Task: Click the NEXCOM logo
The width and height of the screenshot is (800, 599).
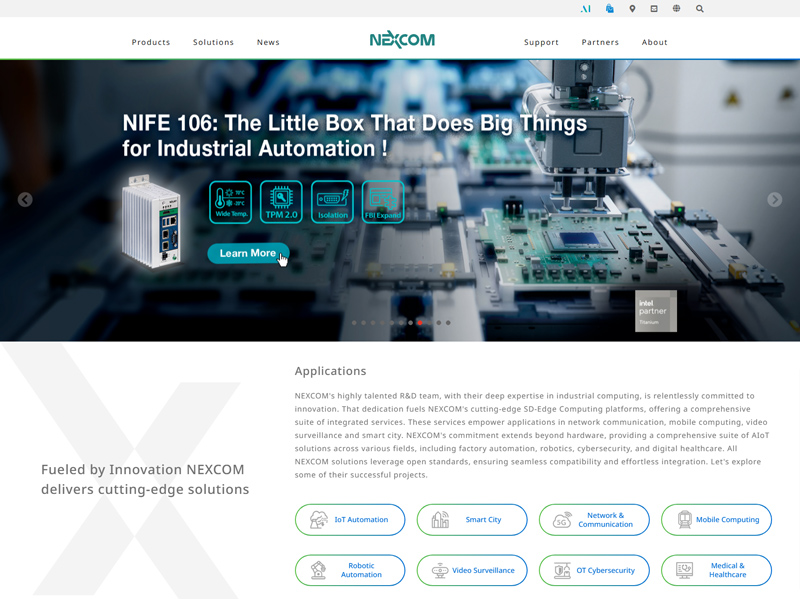Action: pyautogui.click(x=402, y=40)
